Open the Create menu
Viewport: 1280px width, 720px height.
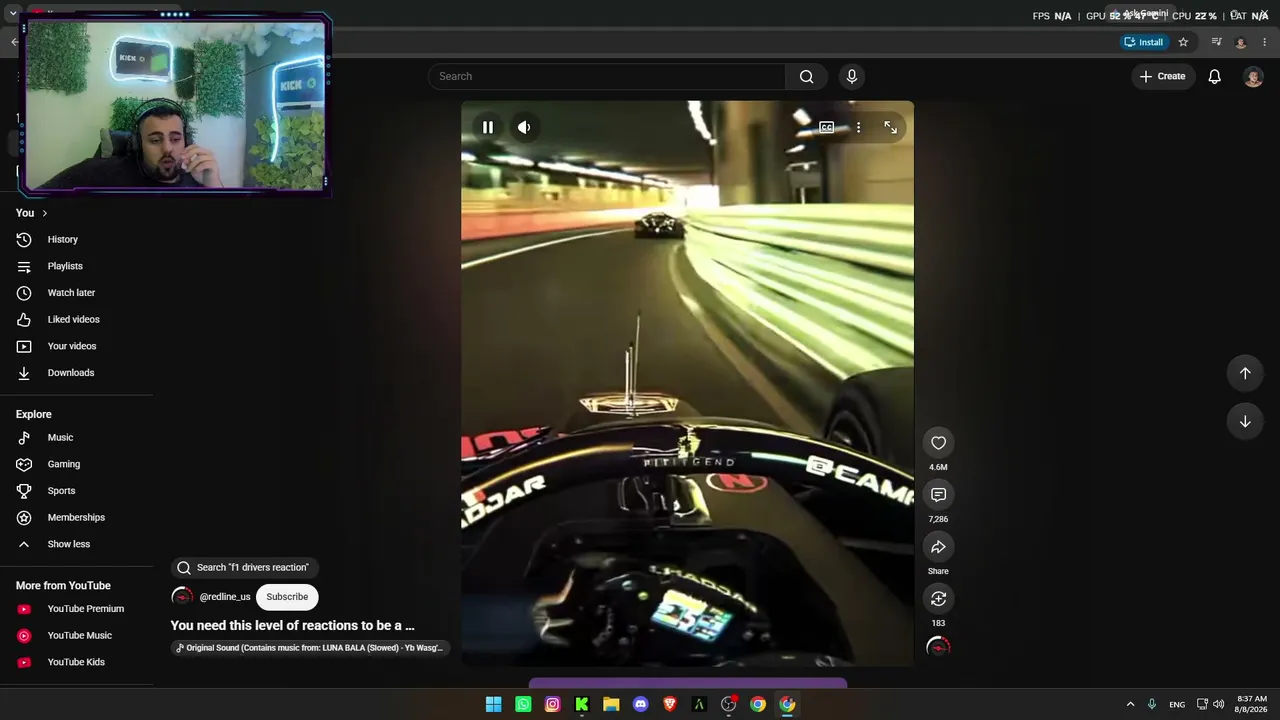1163,76
